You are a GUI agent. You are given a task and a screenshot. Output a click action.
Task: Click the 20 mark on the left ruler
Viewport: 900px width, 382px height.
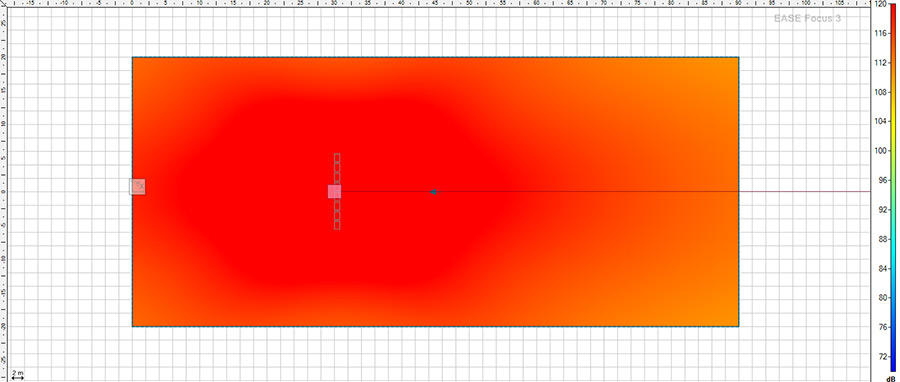3,57
